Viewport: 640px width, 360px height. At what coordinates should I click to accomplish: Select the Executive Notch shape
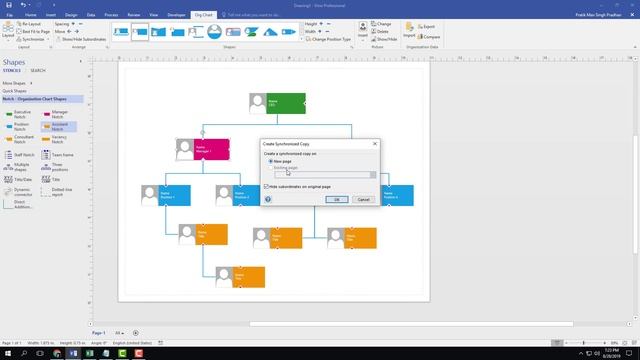click(x=19, y=114)
